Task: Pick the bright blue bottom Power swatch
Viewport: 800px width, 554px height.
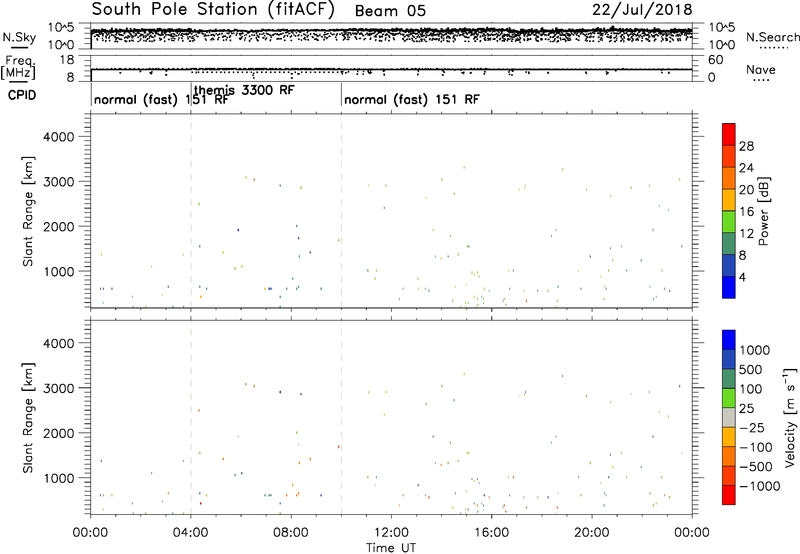Action: 729,287
